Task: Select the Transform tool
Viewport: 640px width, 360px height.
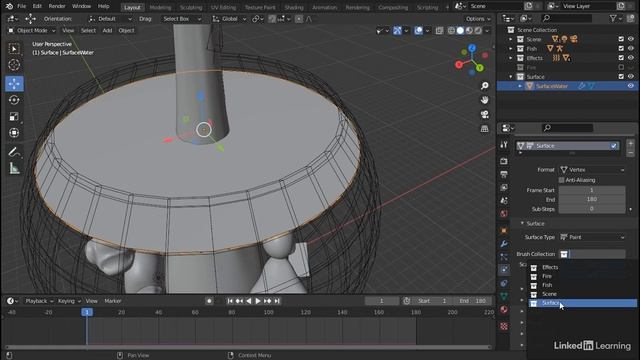Action: [x=14, y=133]
